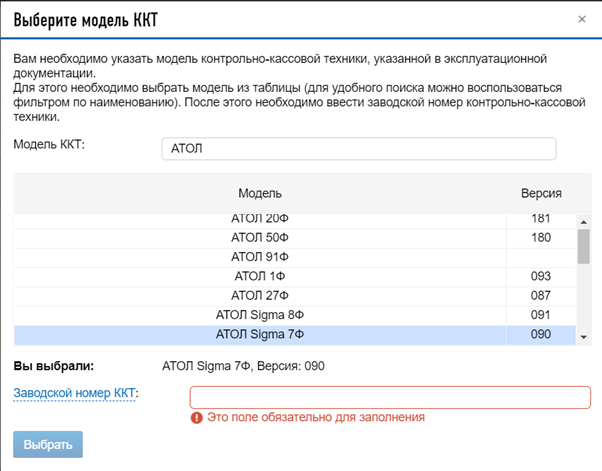The width and height of the screenshot is (602, 471).
Task: Click the Выбрать button
Action: point(48,445)
